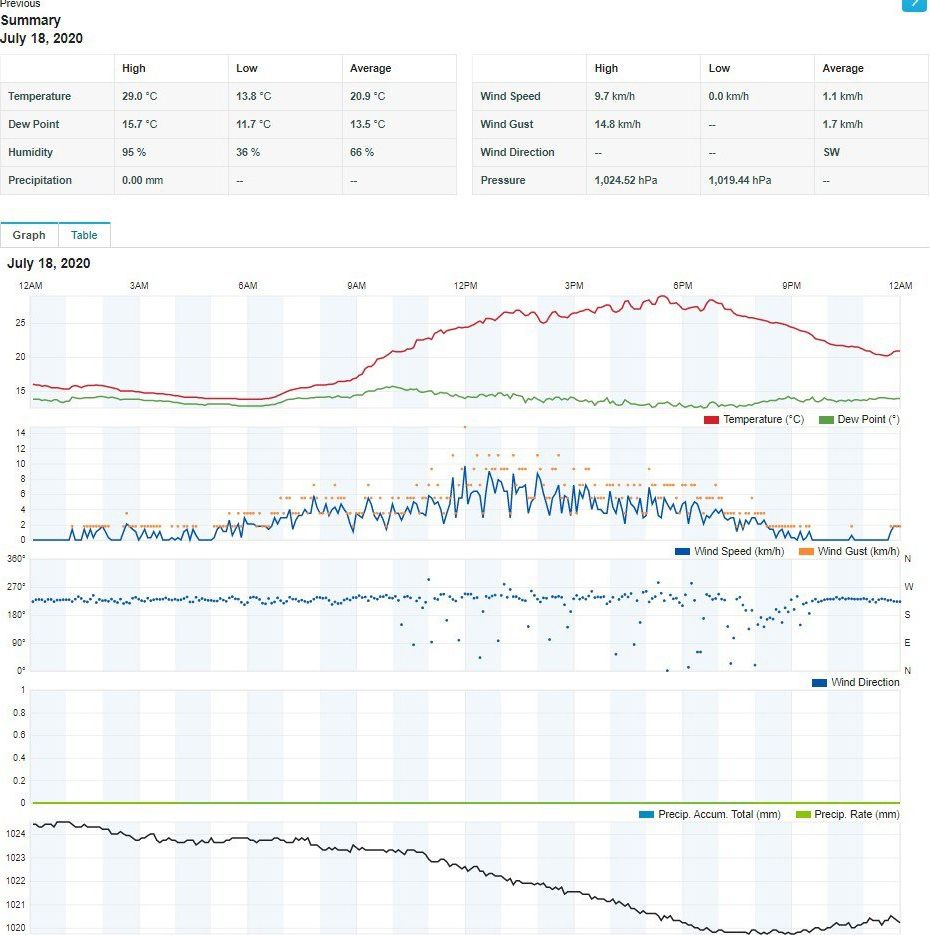The width and height of the screenshot is (930, 935).
Task: Switch to the Table tab
Action: [x=84, y=235]
